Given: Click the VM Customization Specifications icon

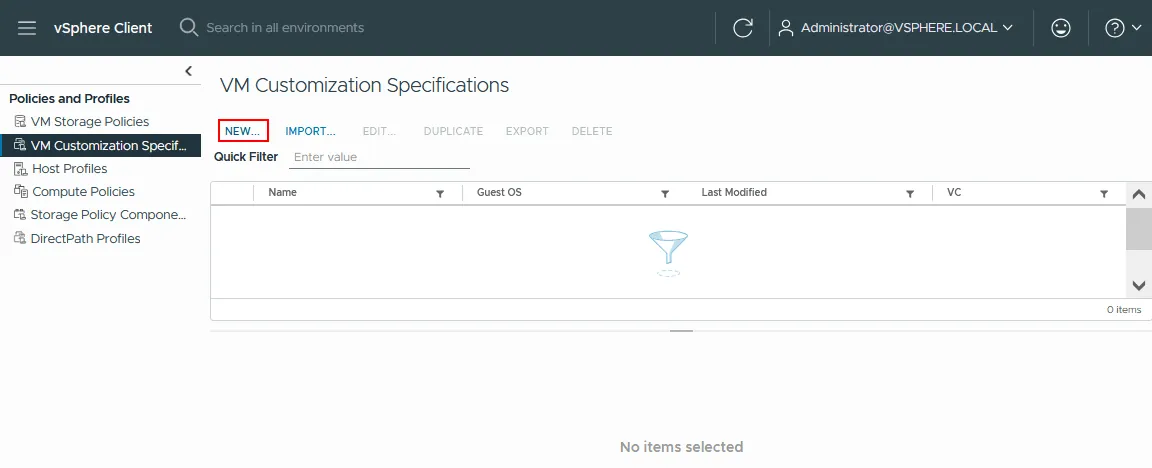Looking at the screenshot, I should click(x=19, y=145).
